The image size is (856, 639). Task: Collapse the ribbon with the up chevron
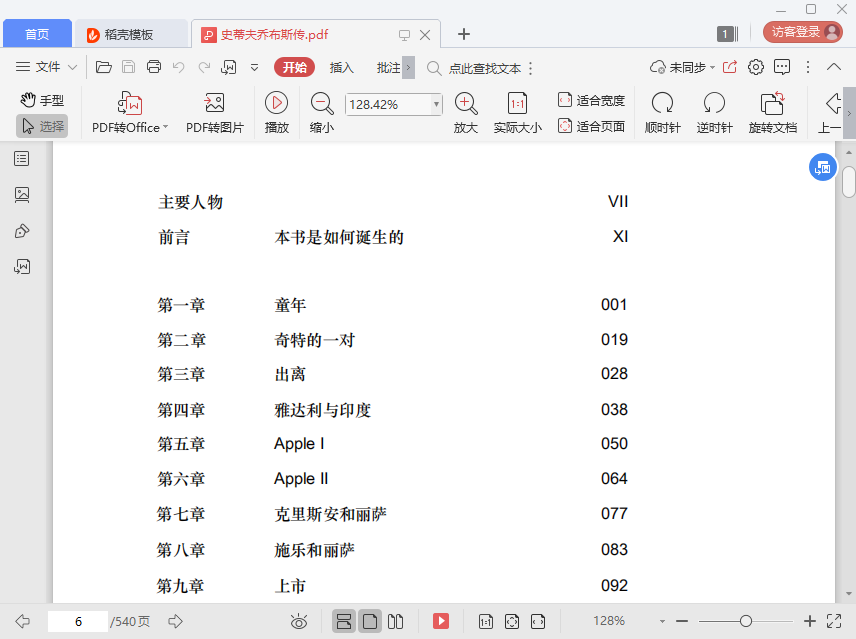click(x=834, y=67)
